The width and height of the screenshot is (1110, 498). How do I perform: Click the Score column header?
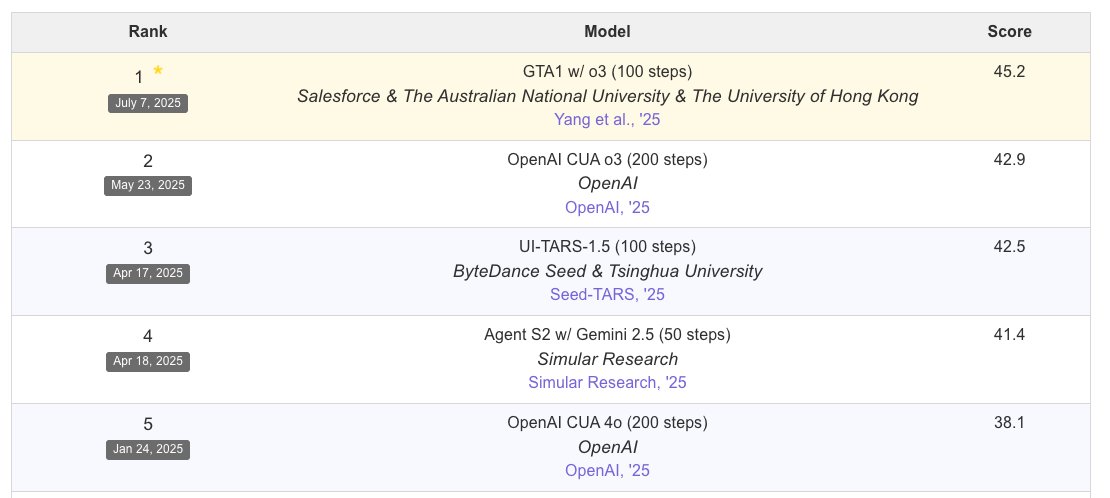click(x=1009, y=32)
